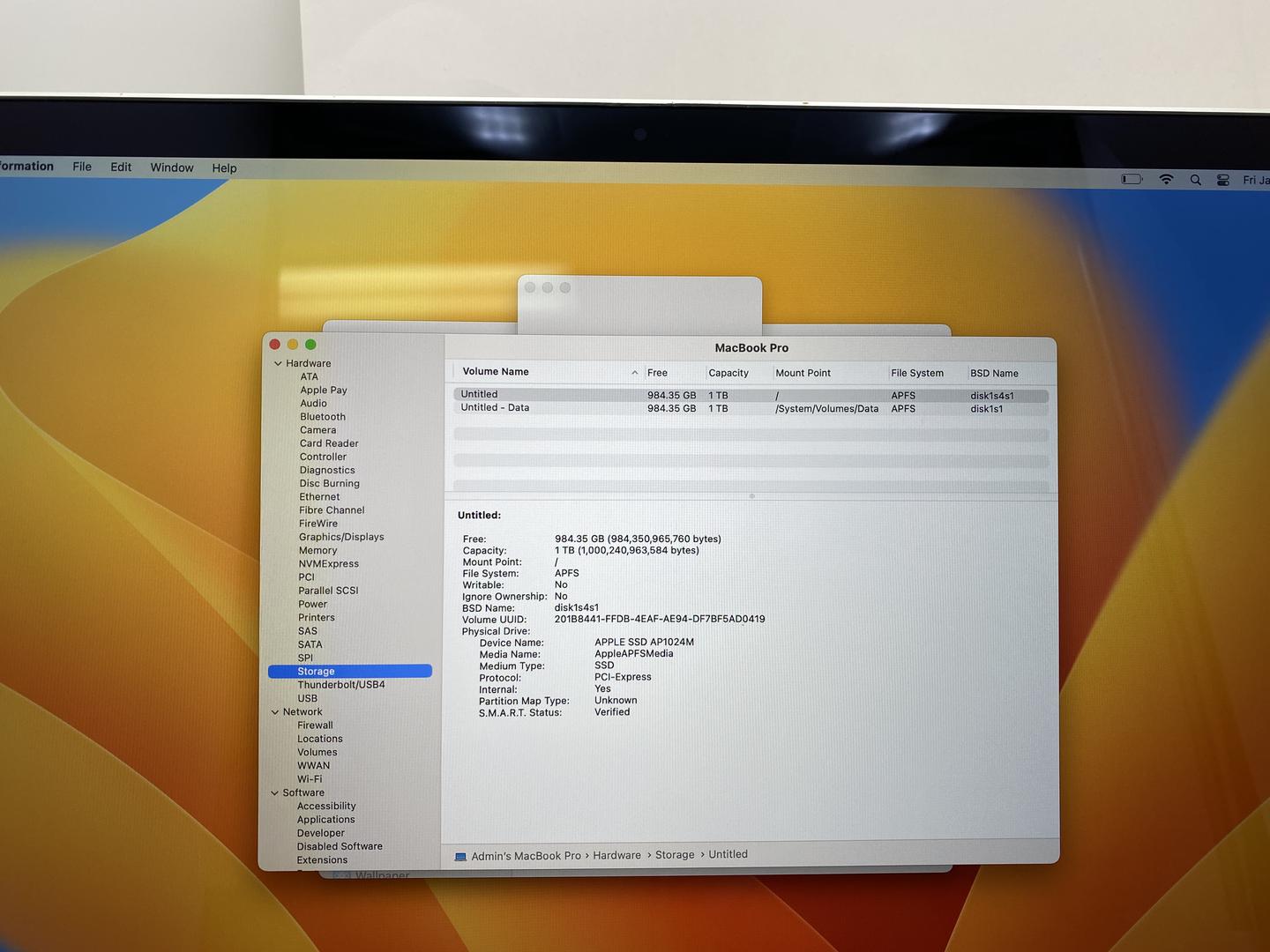
Task: Select Extensions under Software
Action: (322, 860)
